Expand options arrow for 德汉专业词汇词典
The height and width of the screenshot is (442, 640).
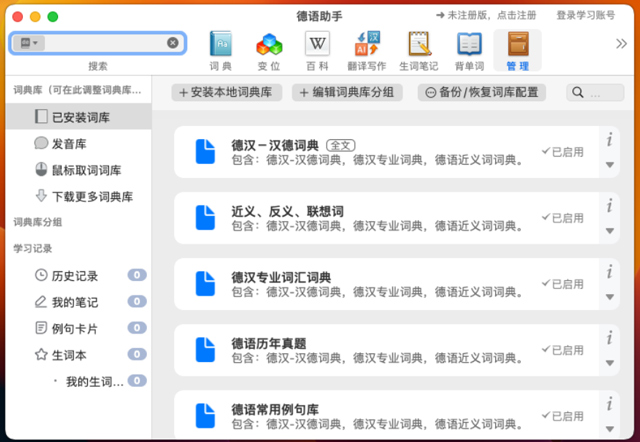click(610, 297)
